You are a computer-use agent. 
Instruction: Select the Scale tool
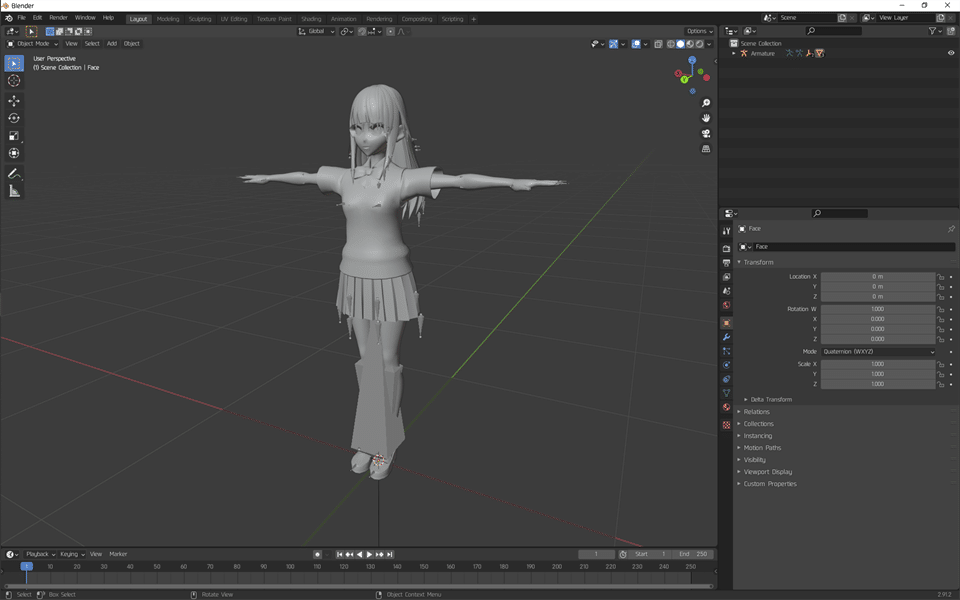coord(14,136)
